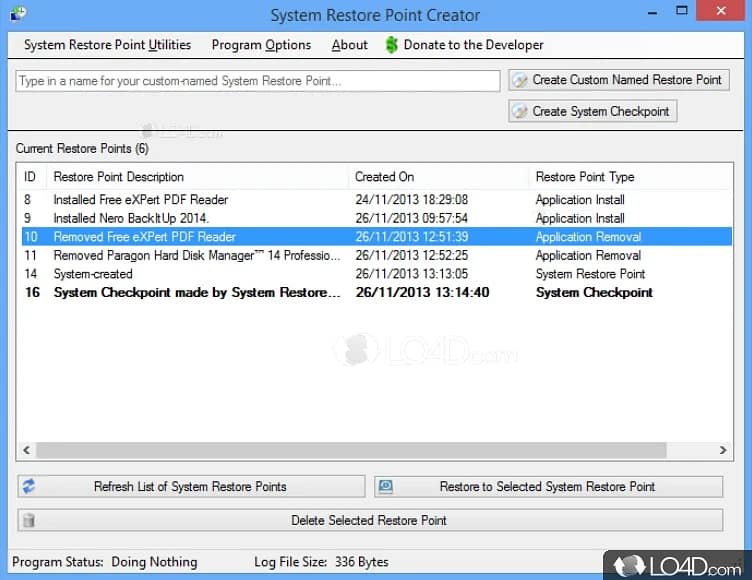
Task: Click Application Install type in row 8
Action: pyautogui.click(x=580, y=200)
